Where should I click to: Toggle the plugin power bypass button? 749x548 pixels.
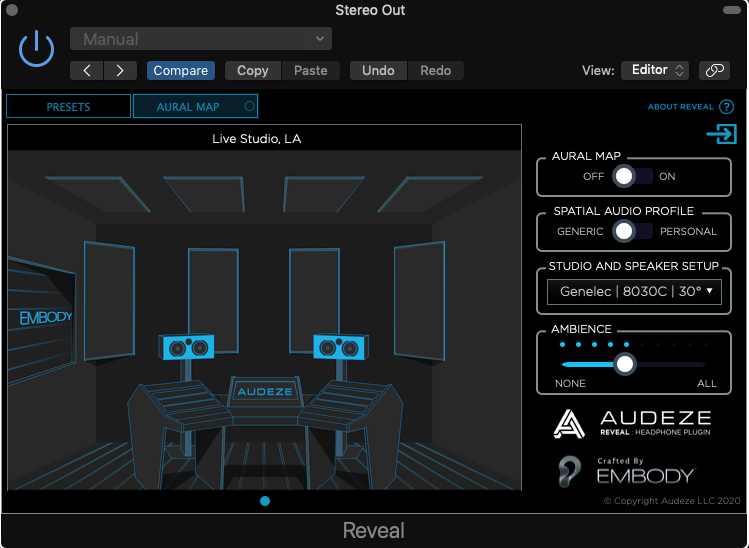click(36, 49)
